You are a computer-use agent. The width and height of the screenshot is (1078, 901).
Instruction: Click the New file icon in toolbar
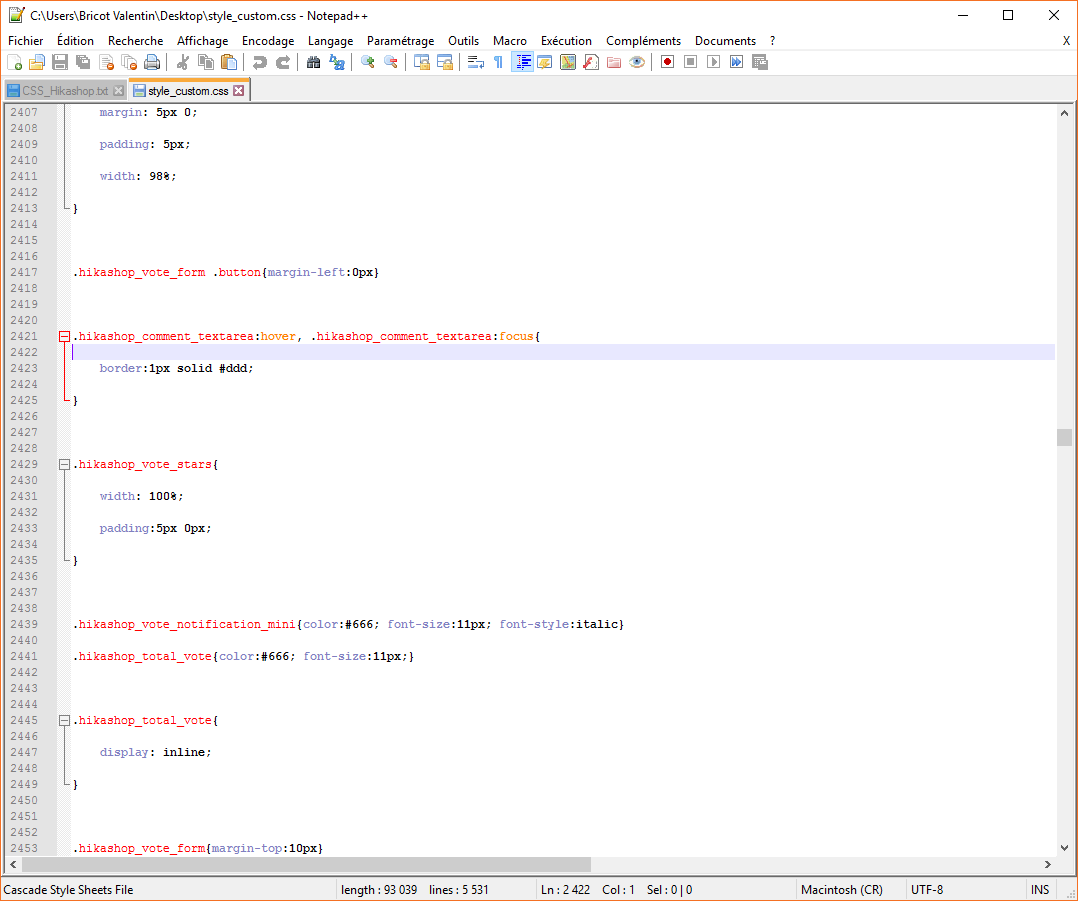(14, 62)
